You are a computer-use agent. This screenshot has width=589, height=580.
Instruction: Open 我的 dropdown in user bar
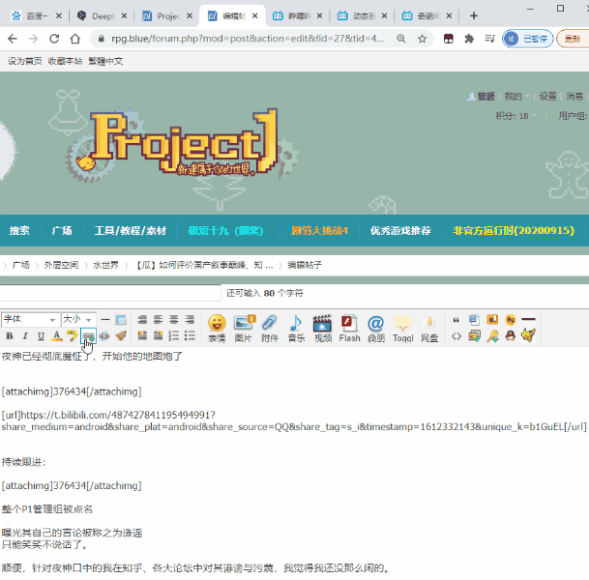coord(516,97)
